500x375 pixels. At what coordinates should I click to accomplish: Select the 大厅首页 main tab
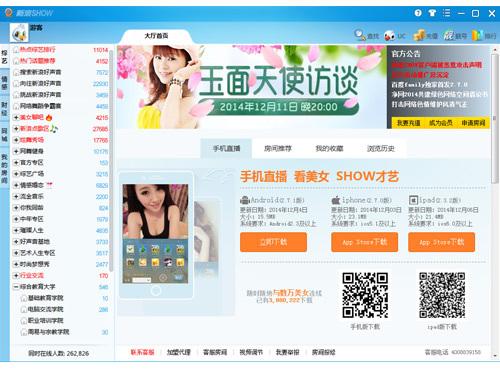pyautogui.click(x=156, y=36)
